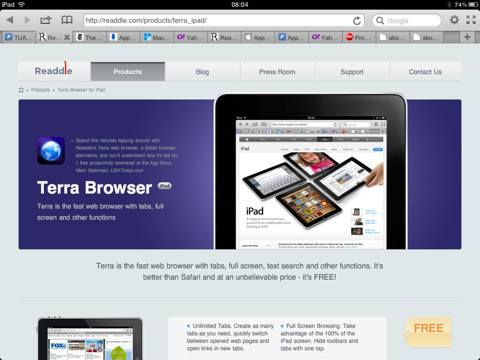Open the Products menu item
This screenshot has height=360, width=480.
(128, 71)
